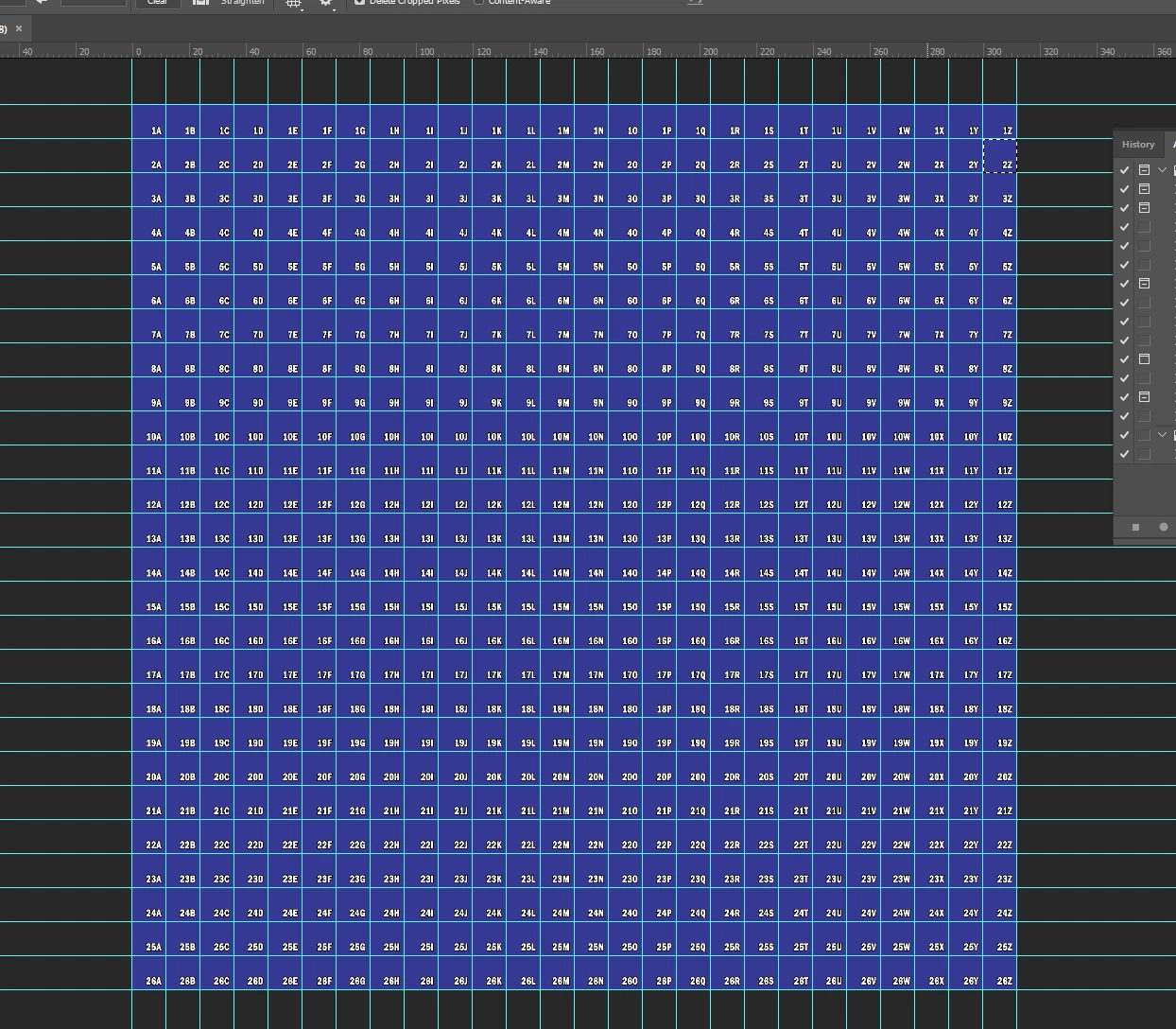Switch to the History panel tab
This screenshot has width=1176, height=1029.
(x=1138, y=145)
